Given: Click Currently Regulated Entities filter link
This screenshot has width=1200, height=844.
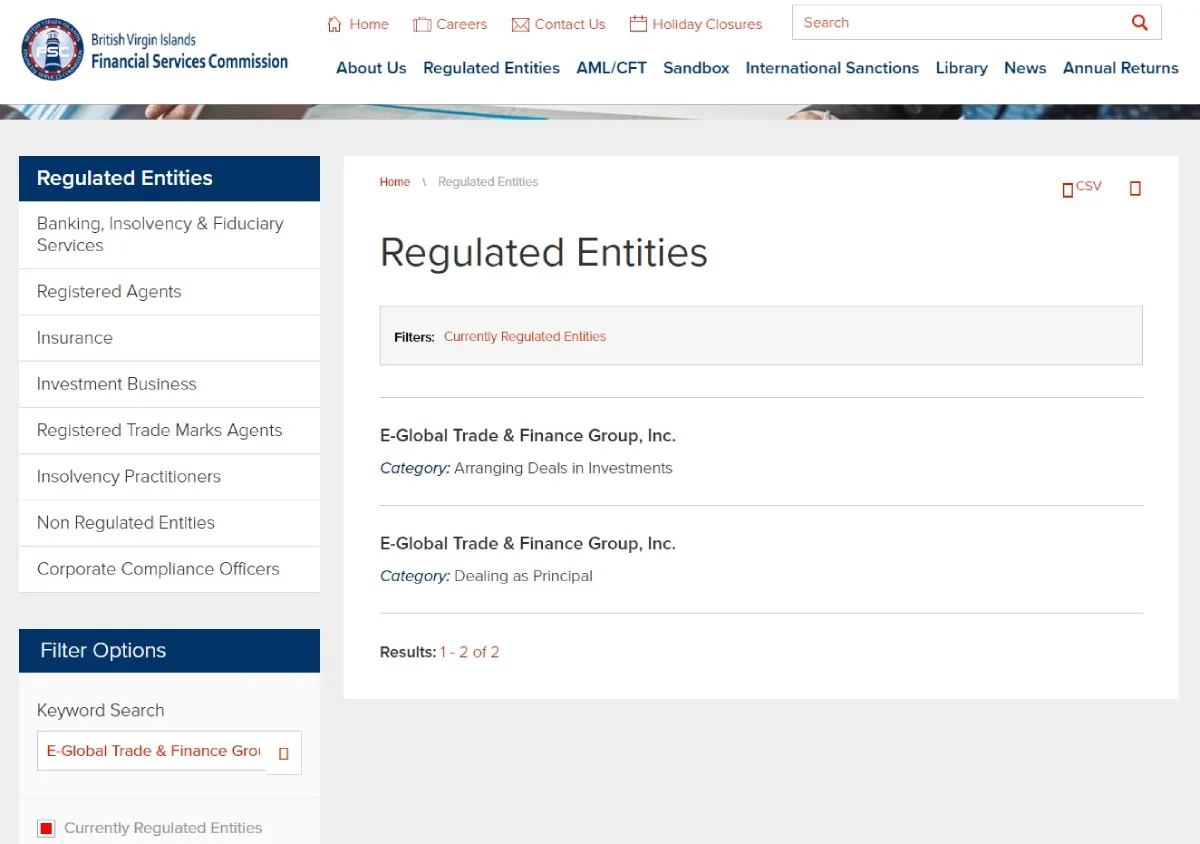Looking at the screenshot, I should coord(525,337).
